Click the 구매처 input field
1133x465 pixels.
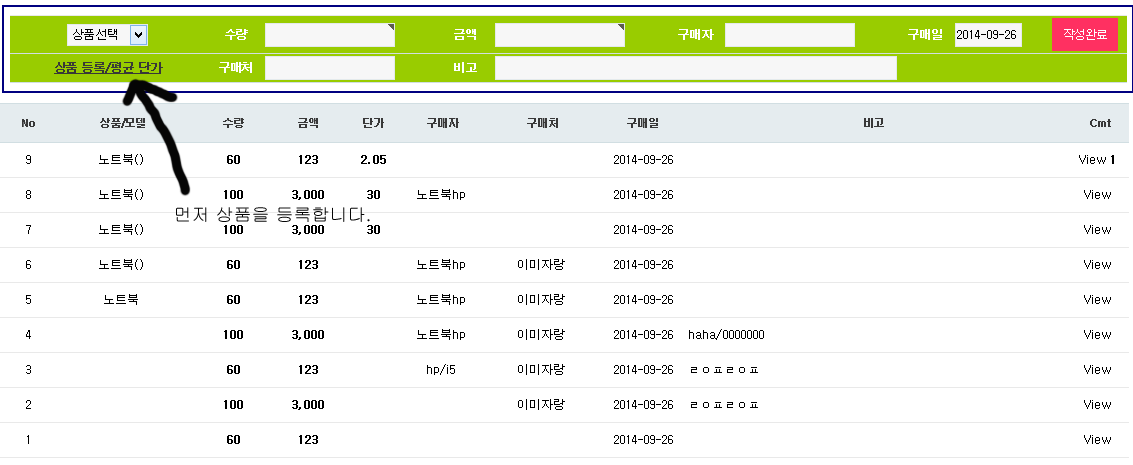tap(329, 68)
